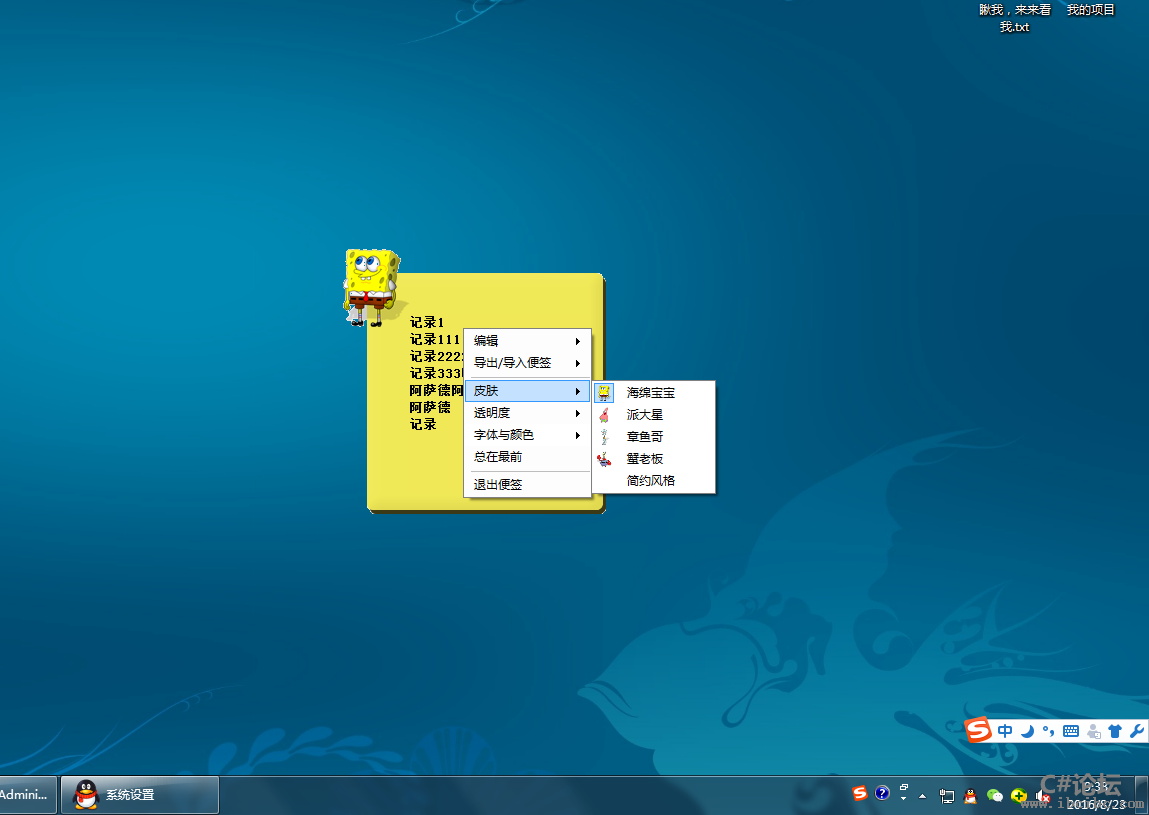
Task: Choose the 派大星 Patrick skin
Action: coord(654,415)
